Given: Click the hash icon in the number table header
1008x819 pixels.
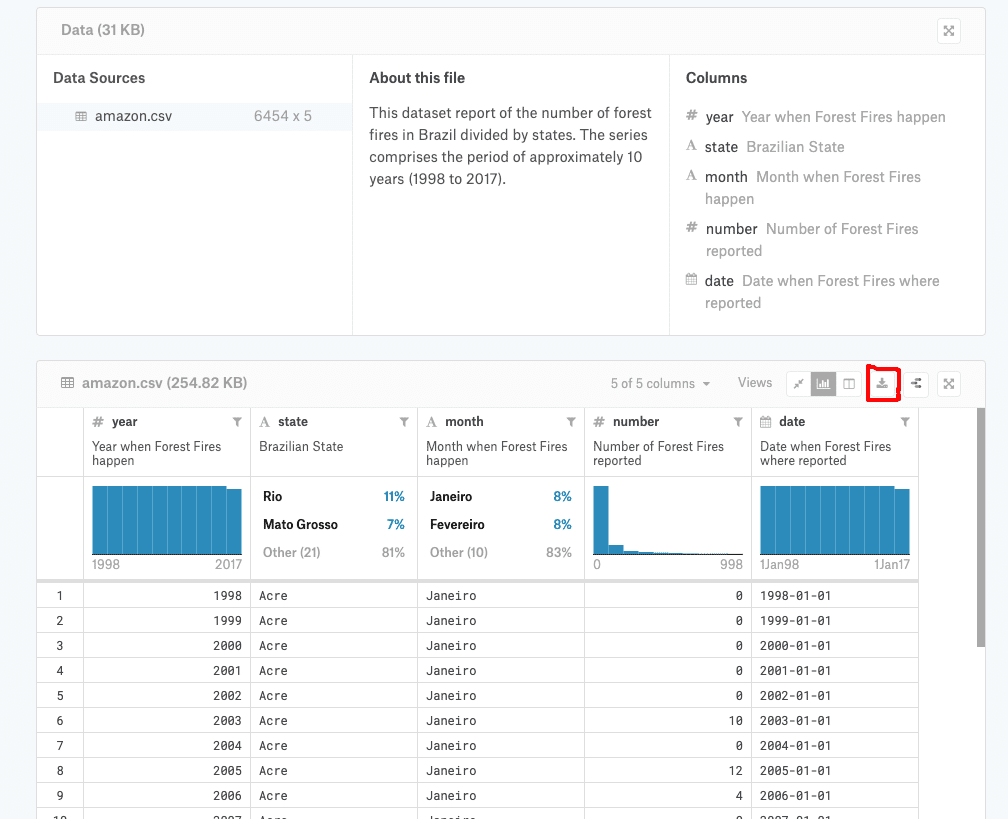Looking at the screenshot, I should 598,422.
